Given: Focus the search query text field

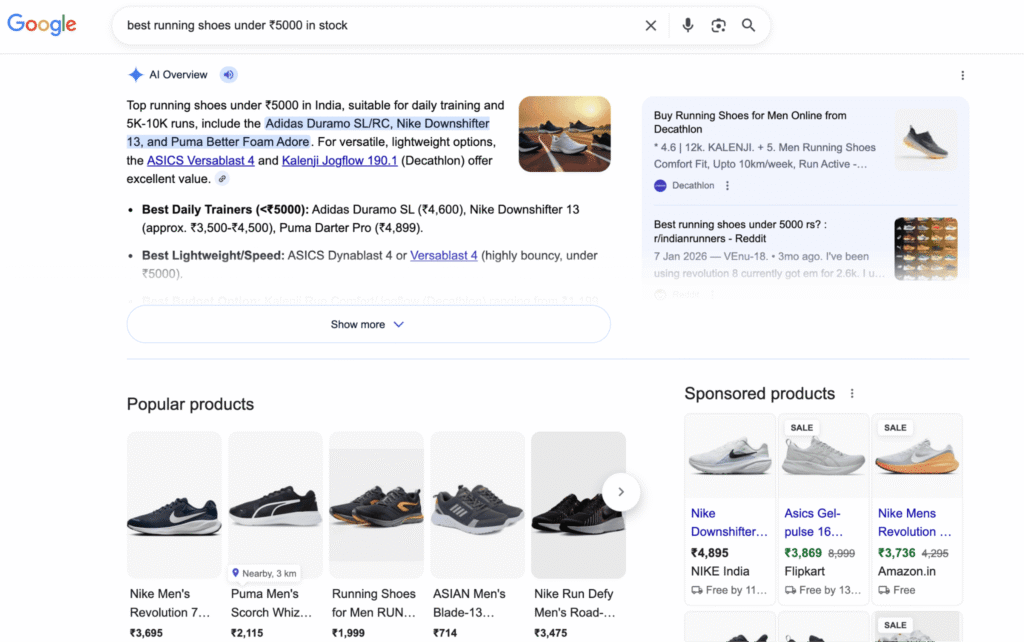Looking at the screenshot, I should (379, 25).
